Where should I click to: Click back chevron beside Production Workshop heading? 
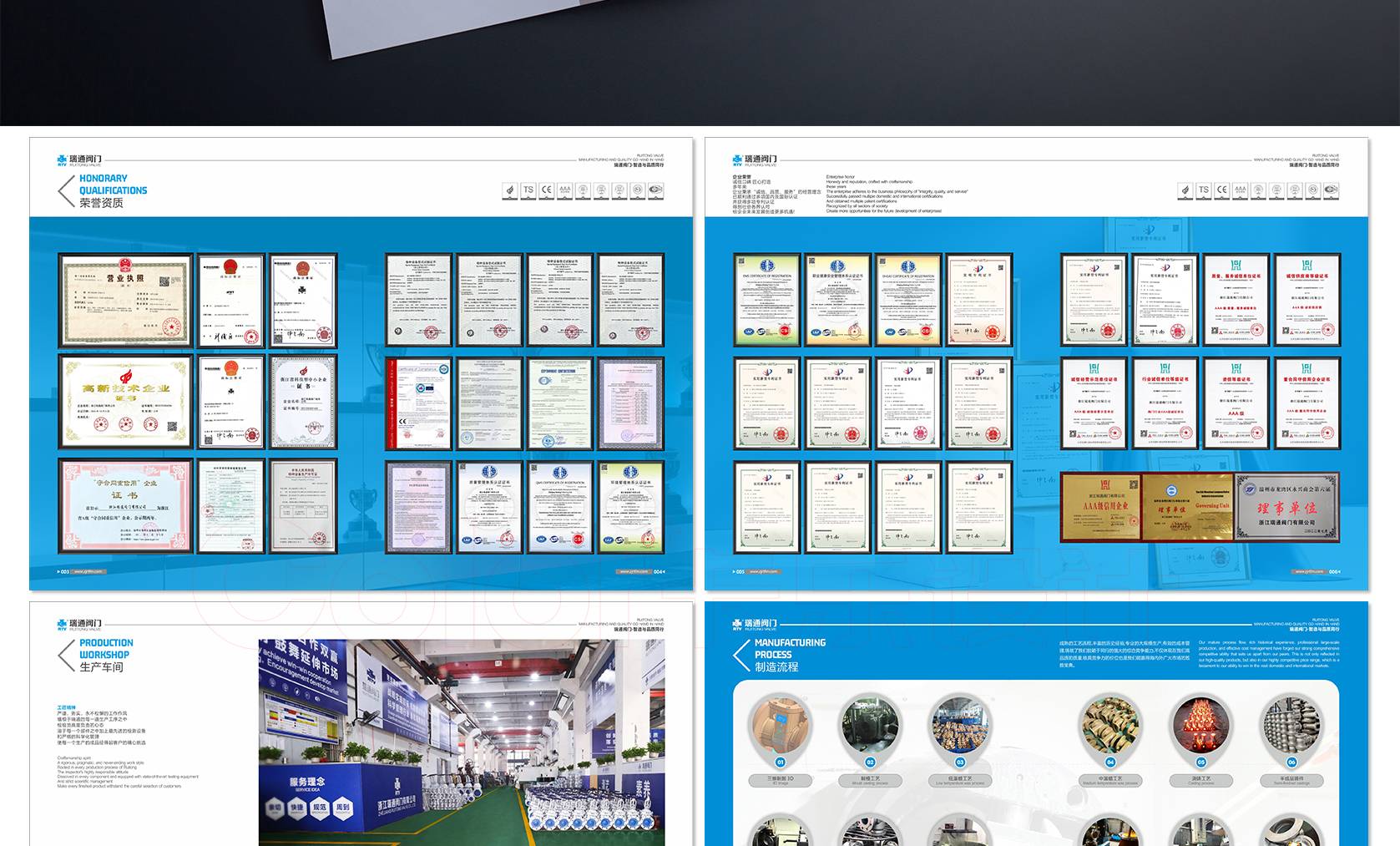coord(66,656)
